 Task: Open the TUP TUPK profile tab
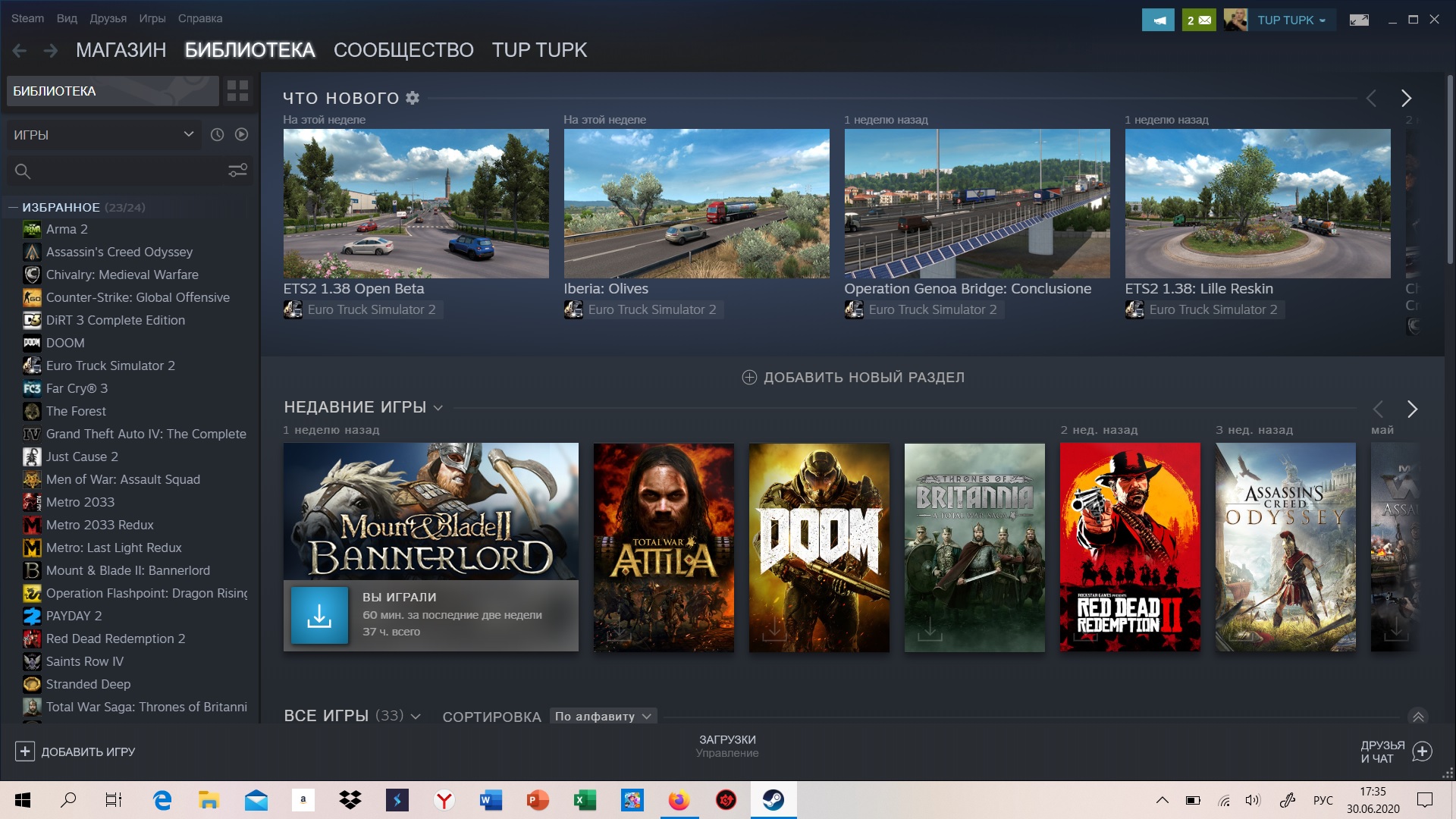(539, 50)
